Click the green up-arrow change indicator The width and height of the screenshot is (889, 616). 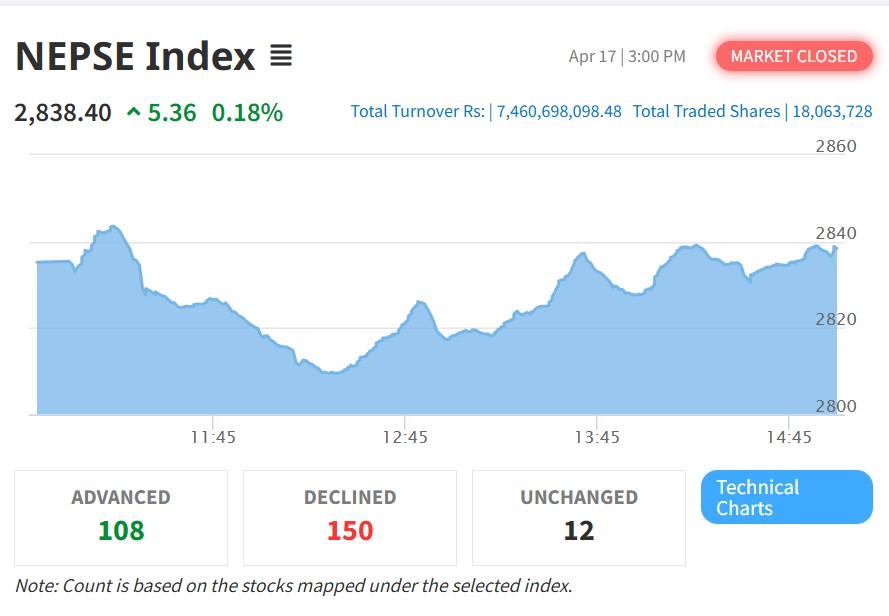click(x=133, y=113)
